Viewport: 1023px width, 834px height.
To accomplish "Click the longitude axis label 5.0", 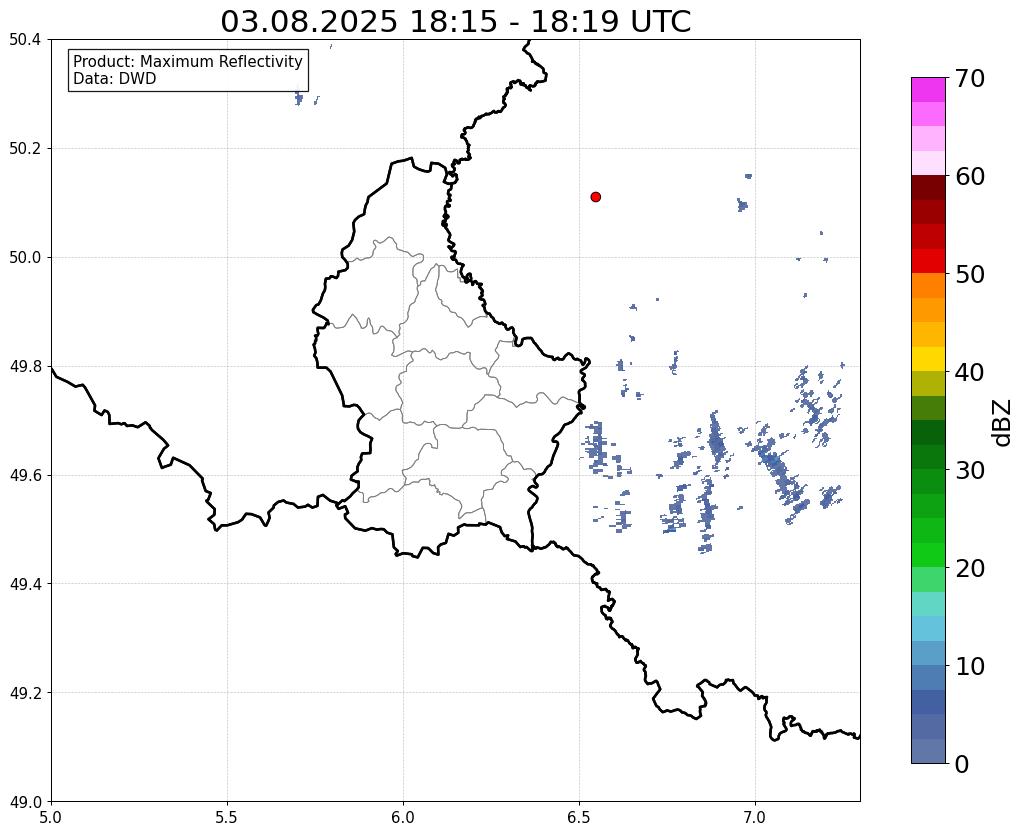I will pyautogui.click(x=51, y=818).
